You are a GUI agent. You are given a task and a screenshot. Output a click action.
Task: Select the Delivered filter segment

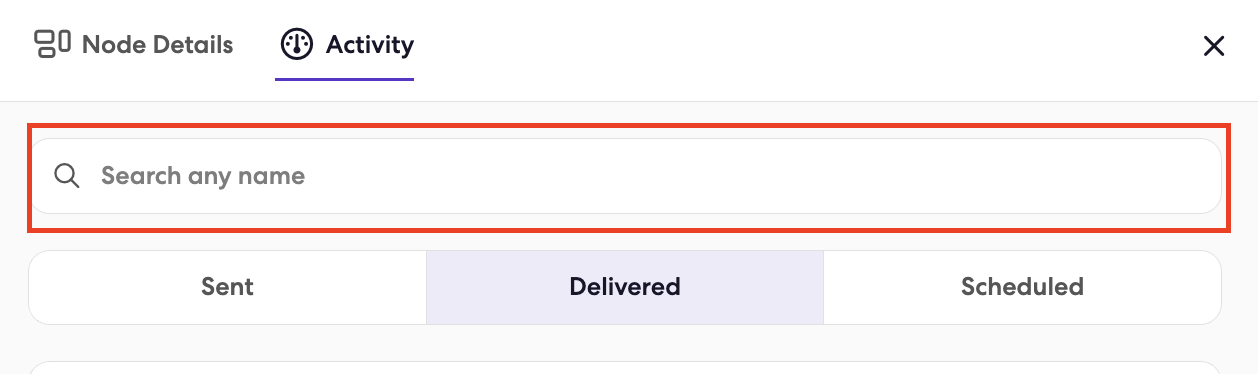point(625,287)
